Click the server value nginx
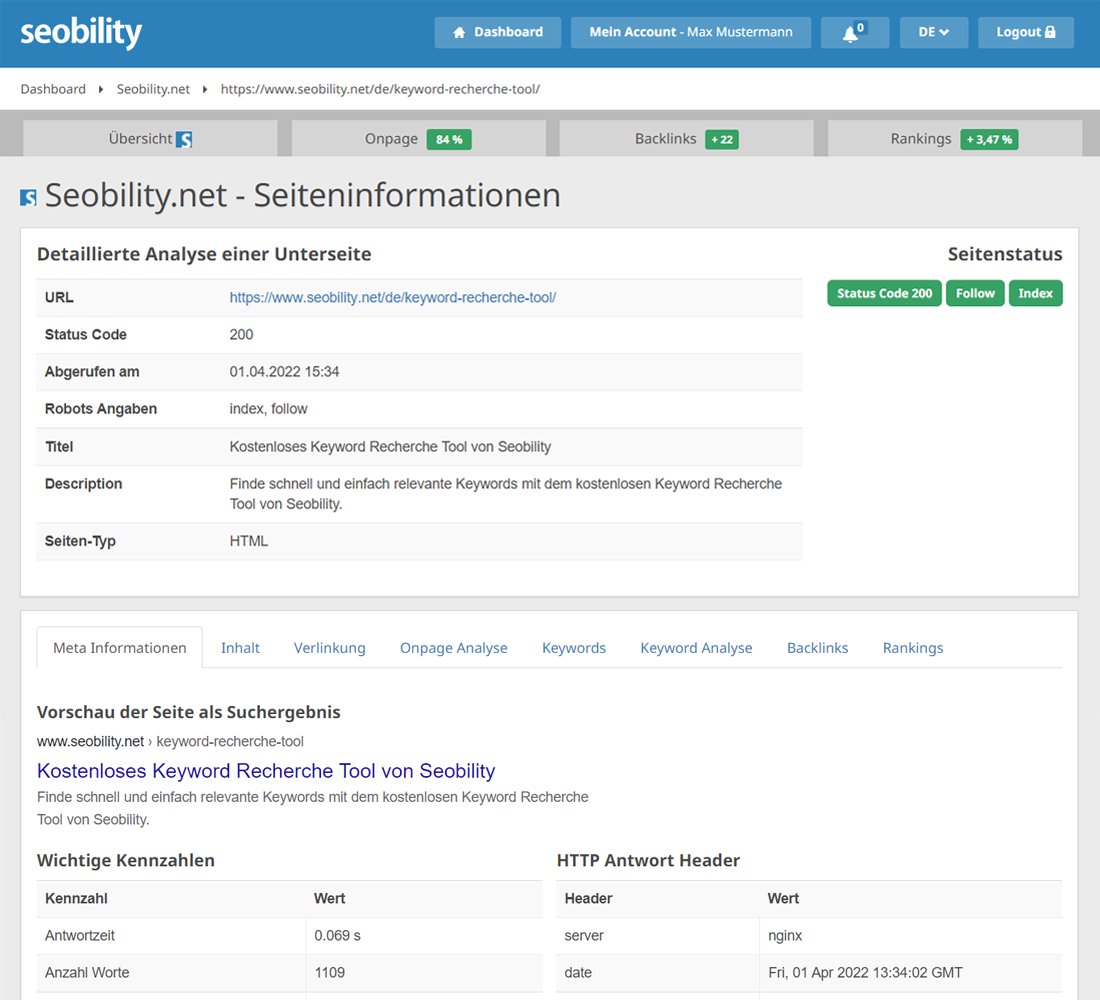Image resolution: width=1100 pixels, height=1000 pixels. click(x=784, y=935)
